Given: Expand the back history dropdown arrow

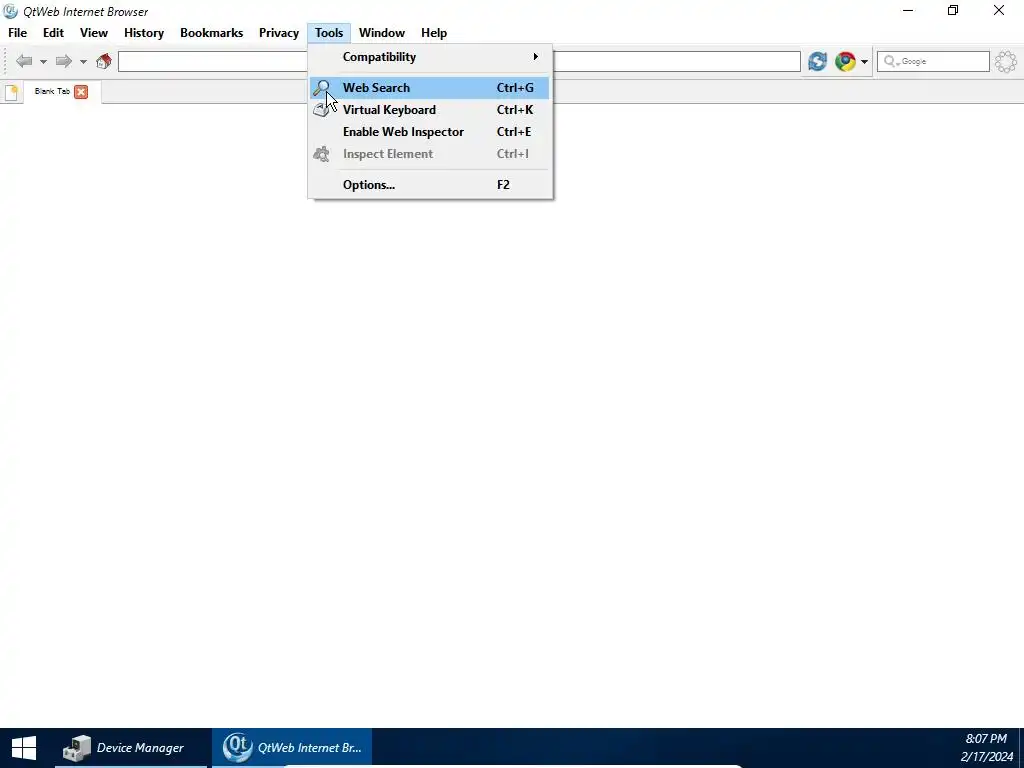Looking at the screenshot, I should tap(43, 62).
